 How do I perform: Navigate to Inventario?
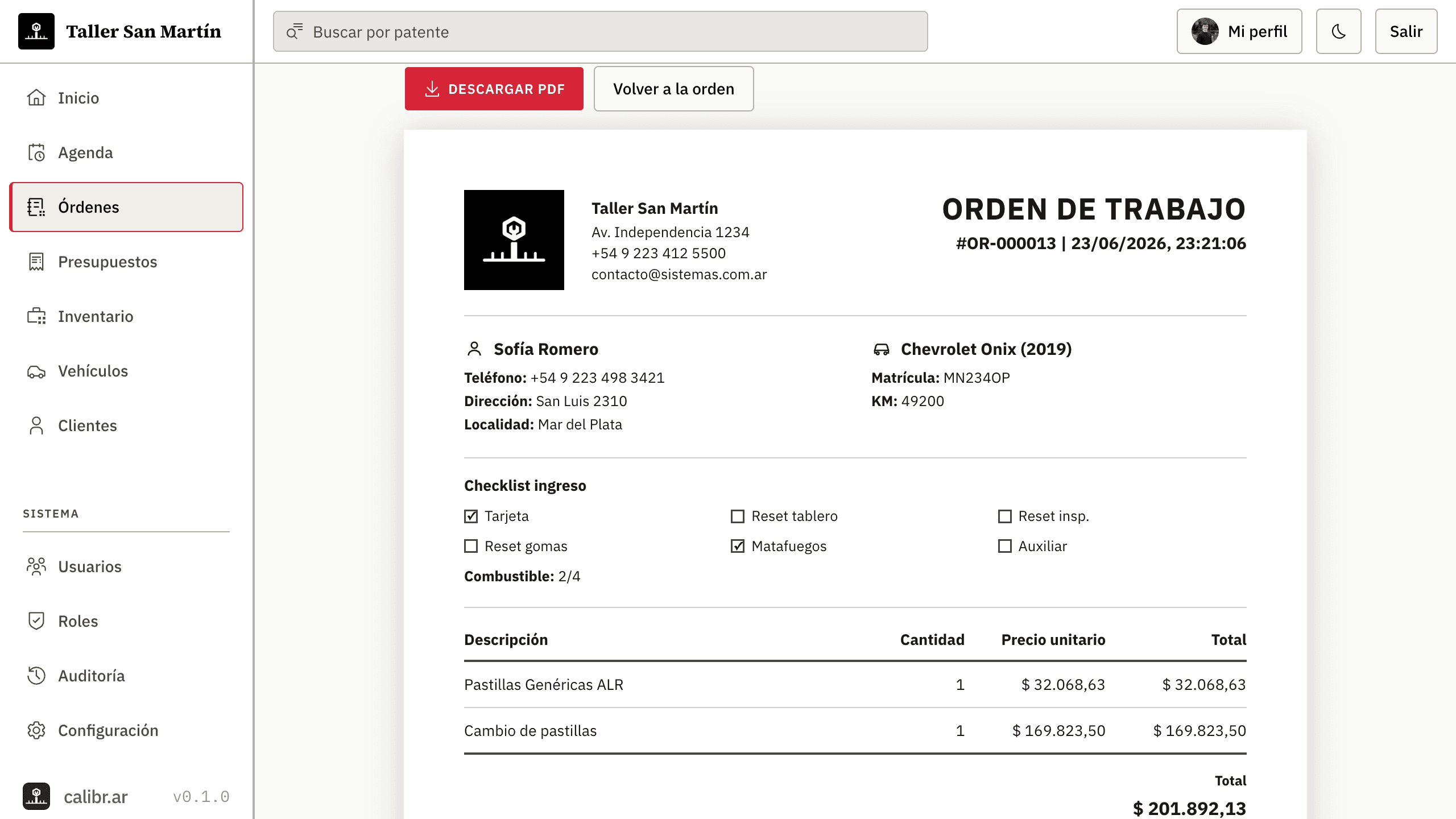(x=126, y=316)
